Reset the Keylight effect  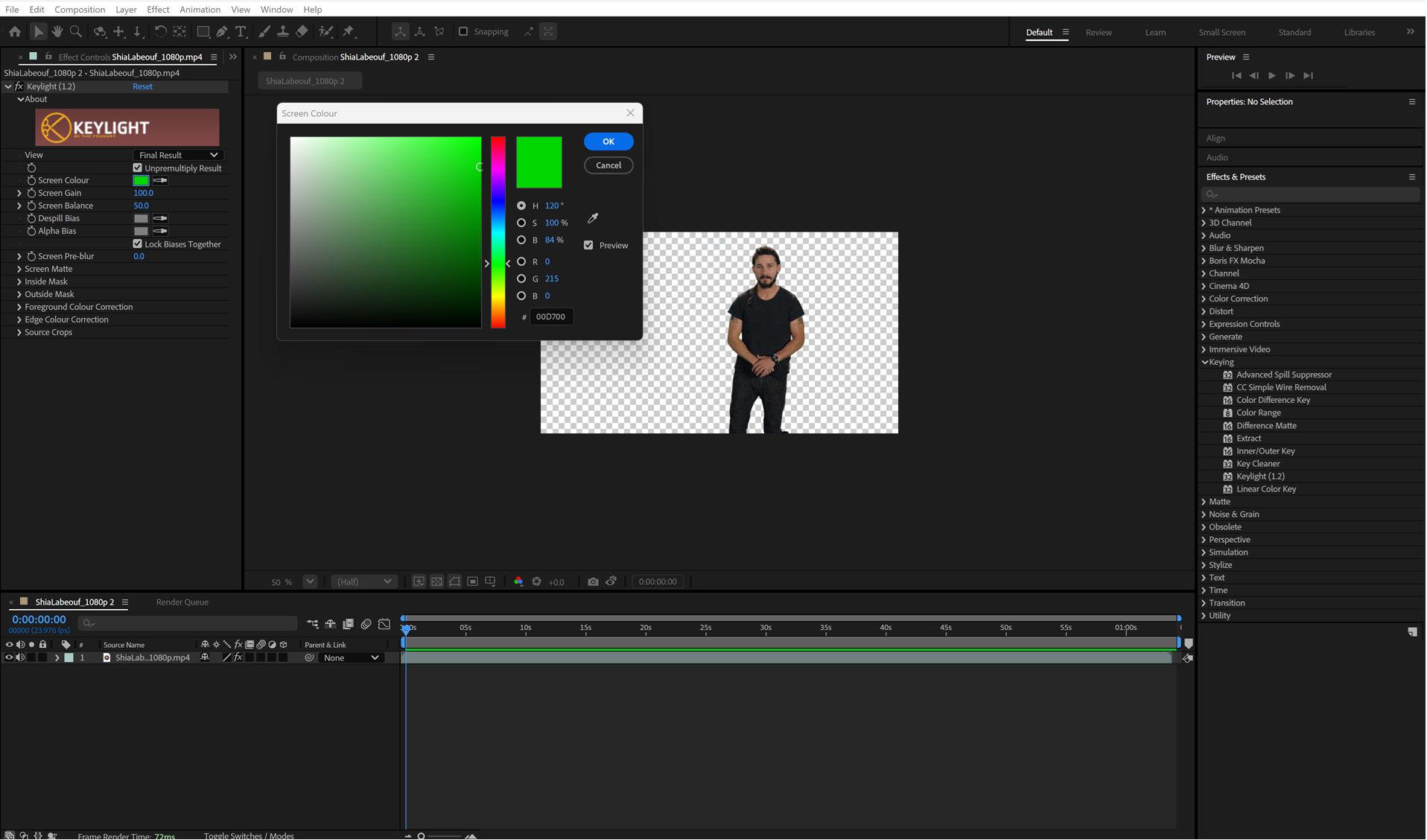click(x=142, y=86)
